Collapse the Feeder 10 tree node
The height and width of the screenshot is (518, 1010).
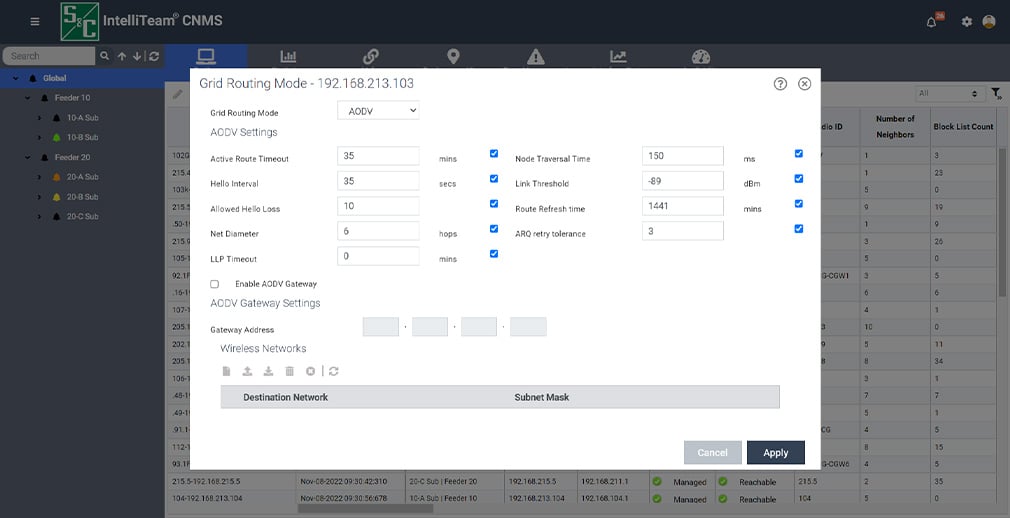29,98
